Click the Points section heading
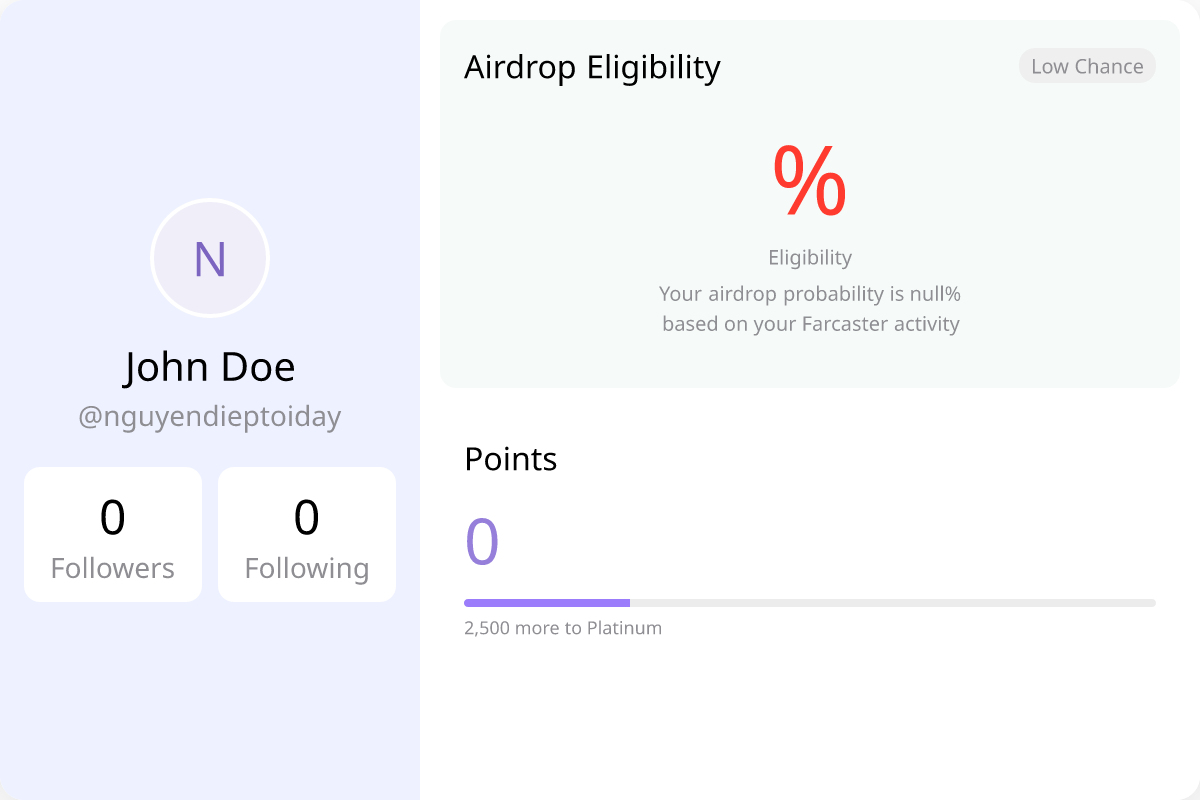 [511, 459]
